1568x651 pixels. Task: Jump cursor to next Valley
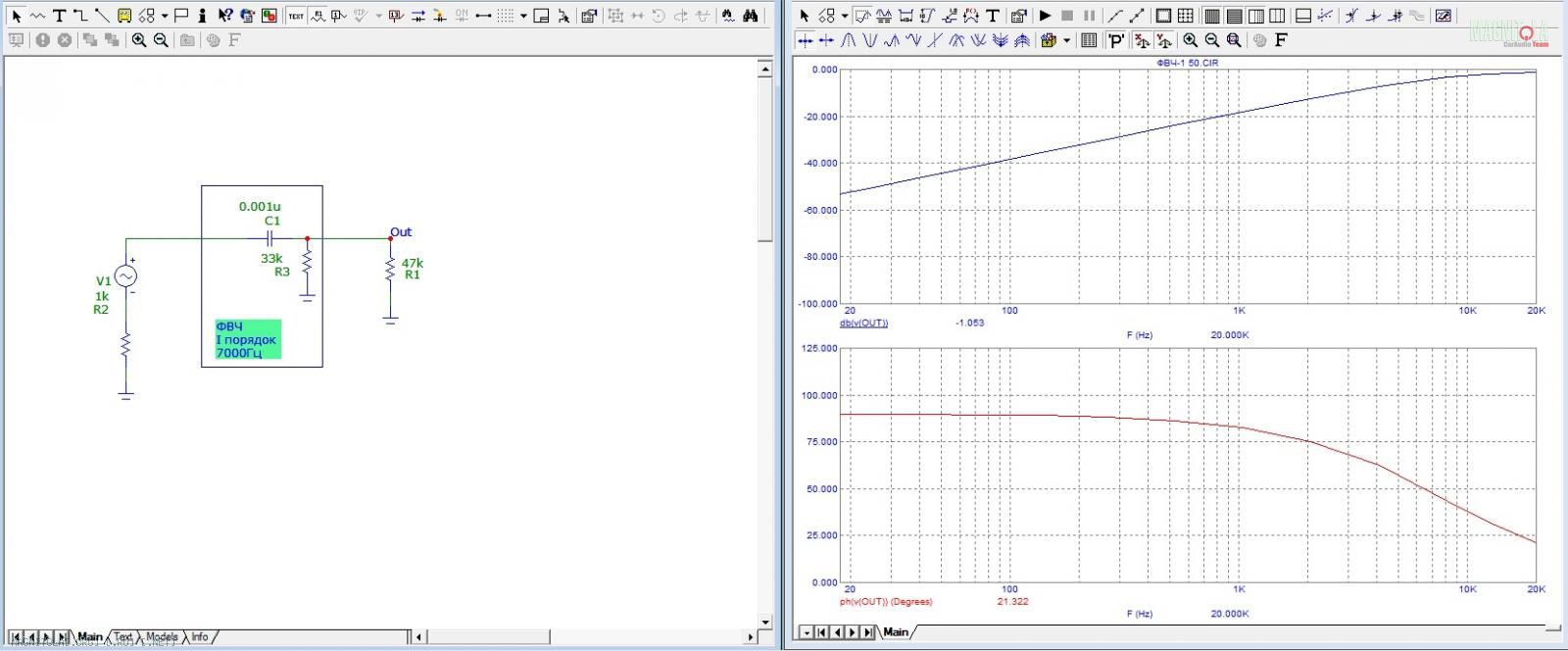[x=869, y=40]
